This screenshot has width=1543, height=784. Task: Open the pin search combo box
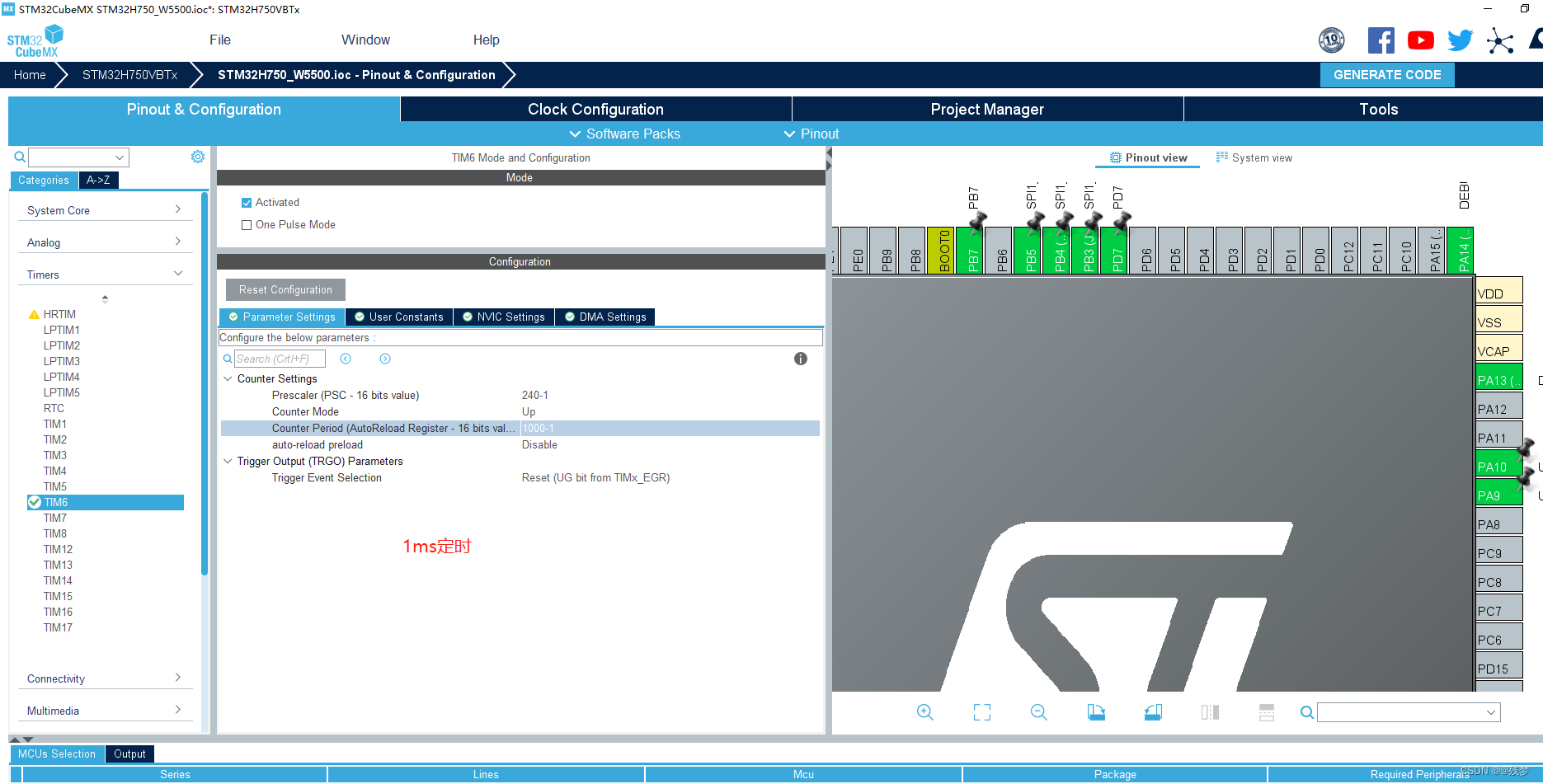click(x=1409, y=712)
